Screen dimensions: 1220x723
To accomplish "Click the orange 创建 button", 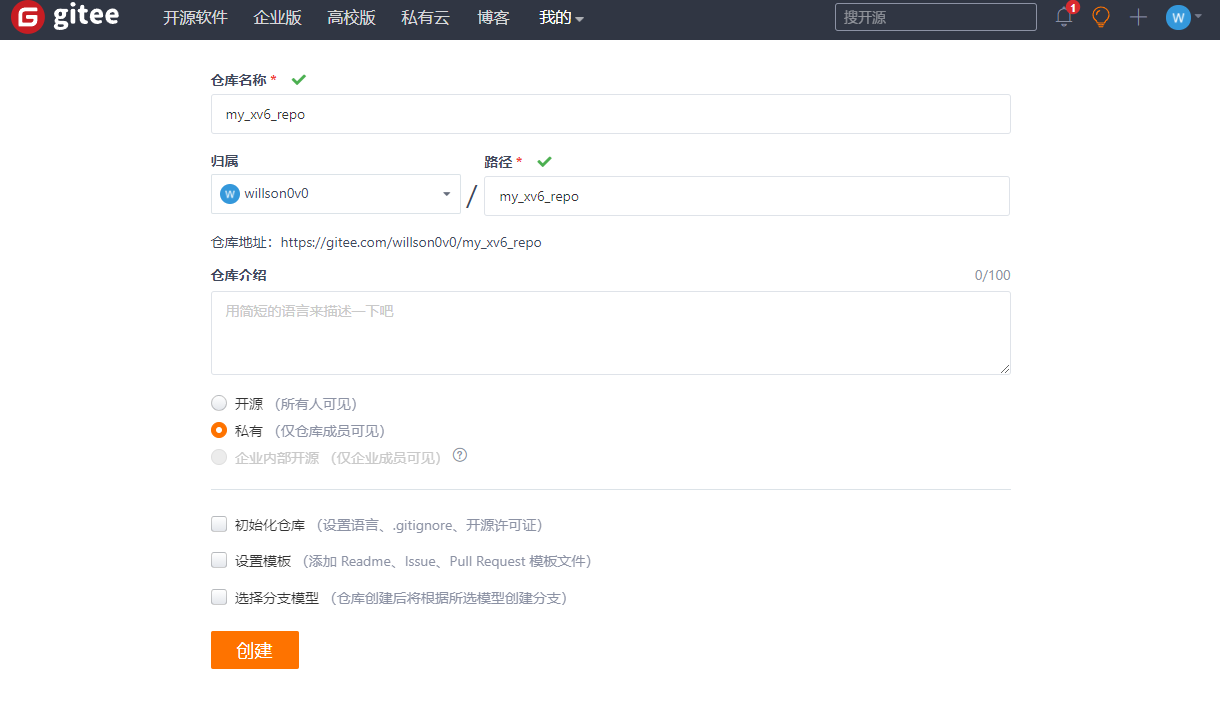I will [x=254, y=650].
